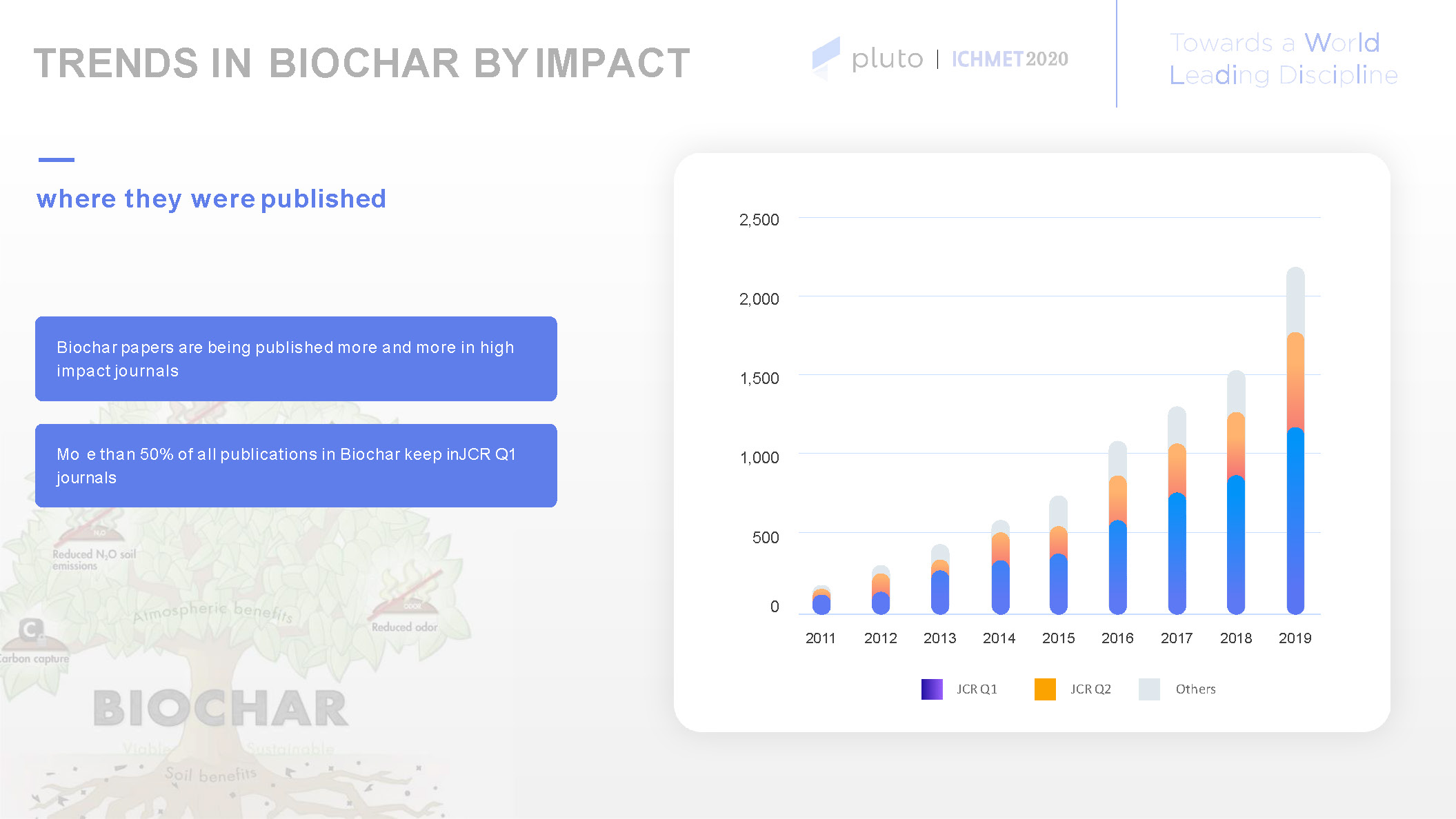Image resolution: width=1456 pixels, height=819 pixels.
Task: Click 'where they were published' subtitle
Action: pos(211,199)
